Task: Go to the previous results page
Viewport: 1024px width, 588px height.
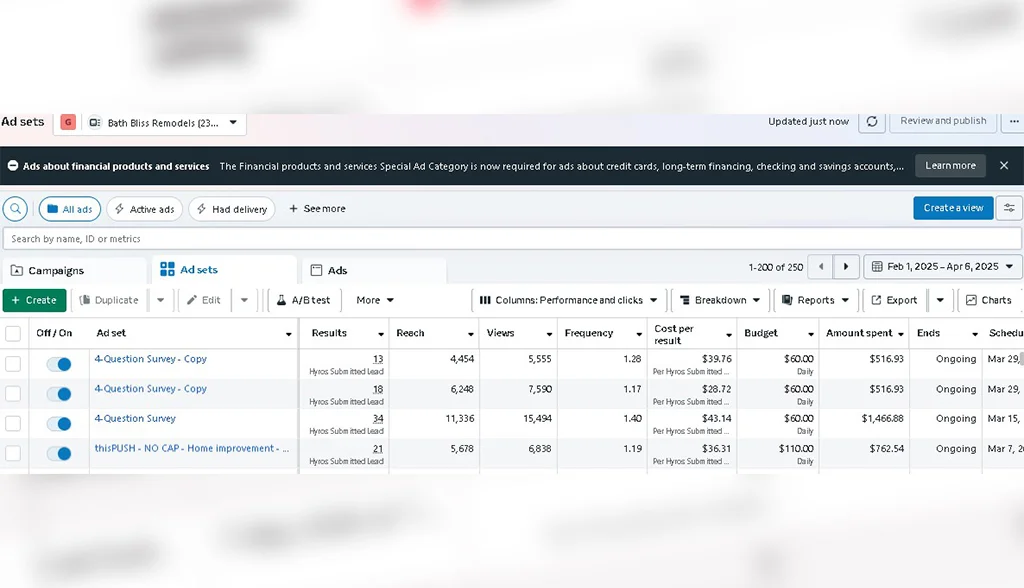Action: (821, 267)
